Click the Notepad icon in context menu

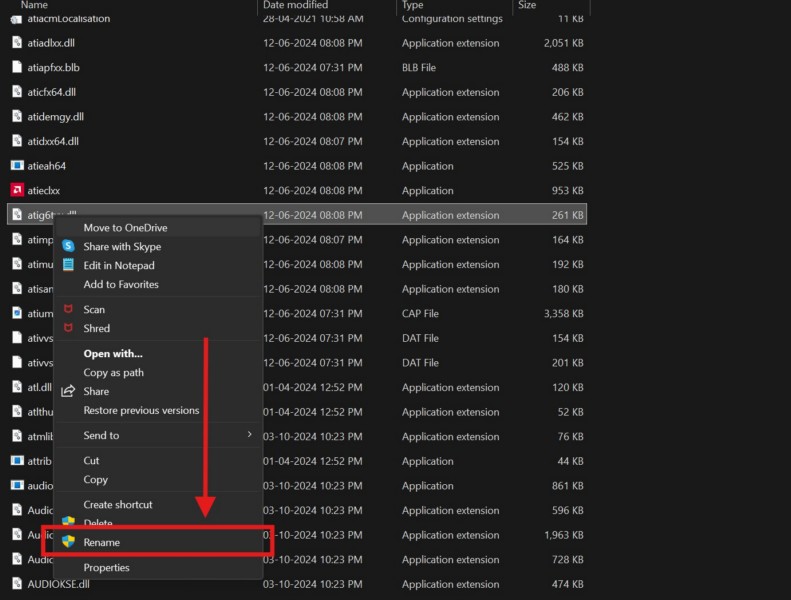(68, 265)
